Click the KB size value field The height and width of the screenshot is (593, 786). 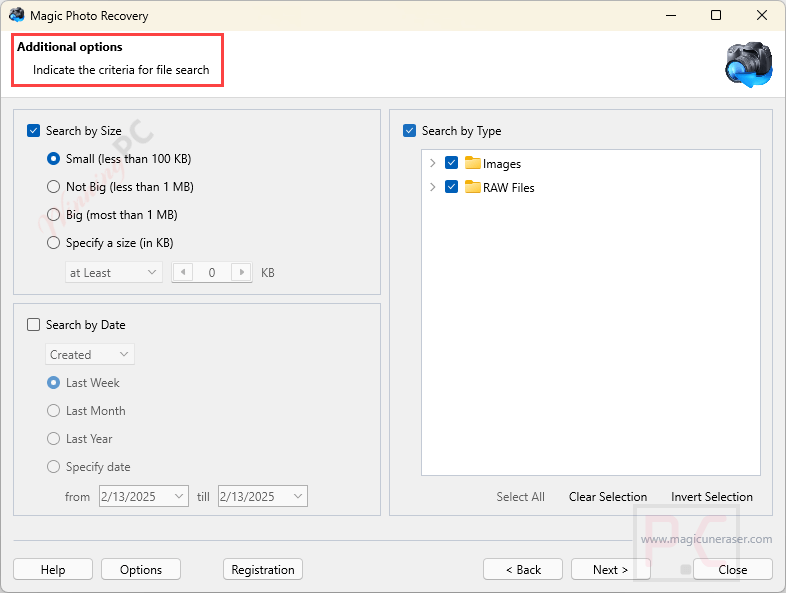point(212,273)
